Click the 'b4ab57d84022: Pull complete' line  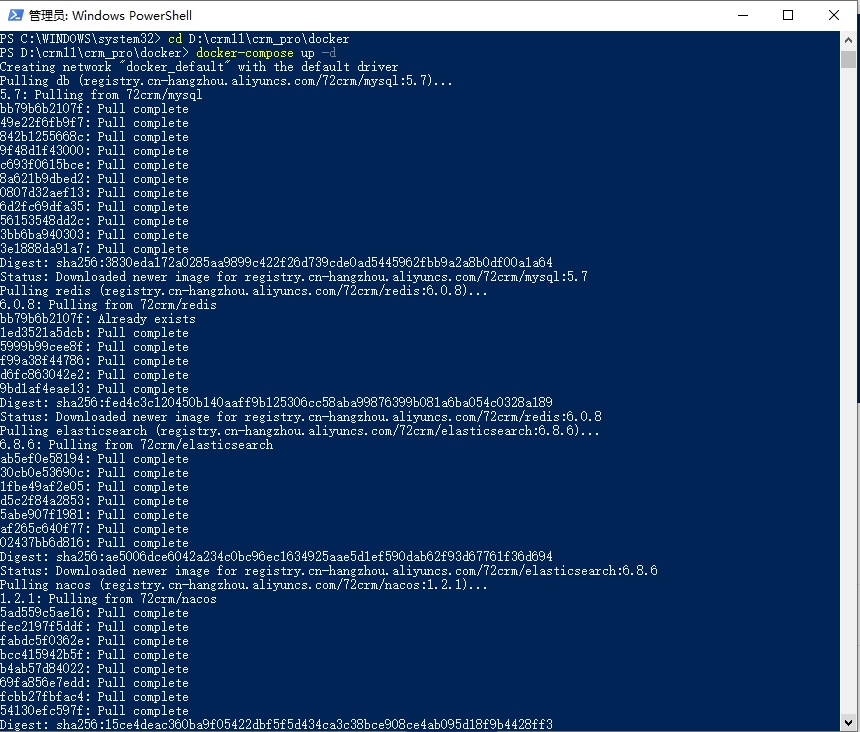pos(94,669)
